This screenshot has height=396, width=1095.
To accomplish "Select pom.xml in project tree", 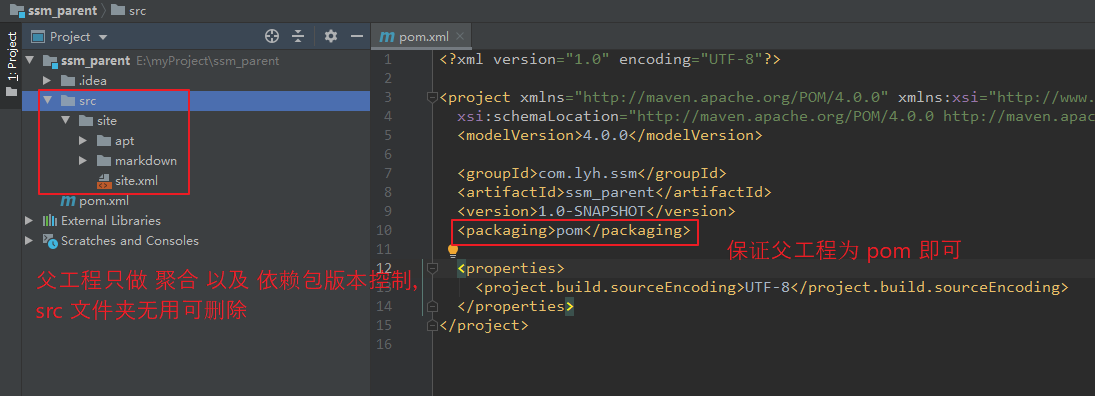I will (95, 201).
